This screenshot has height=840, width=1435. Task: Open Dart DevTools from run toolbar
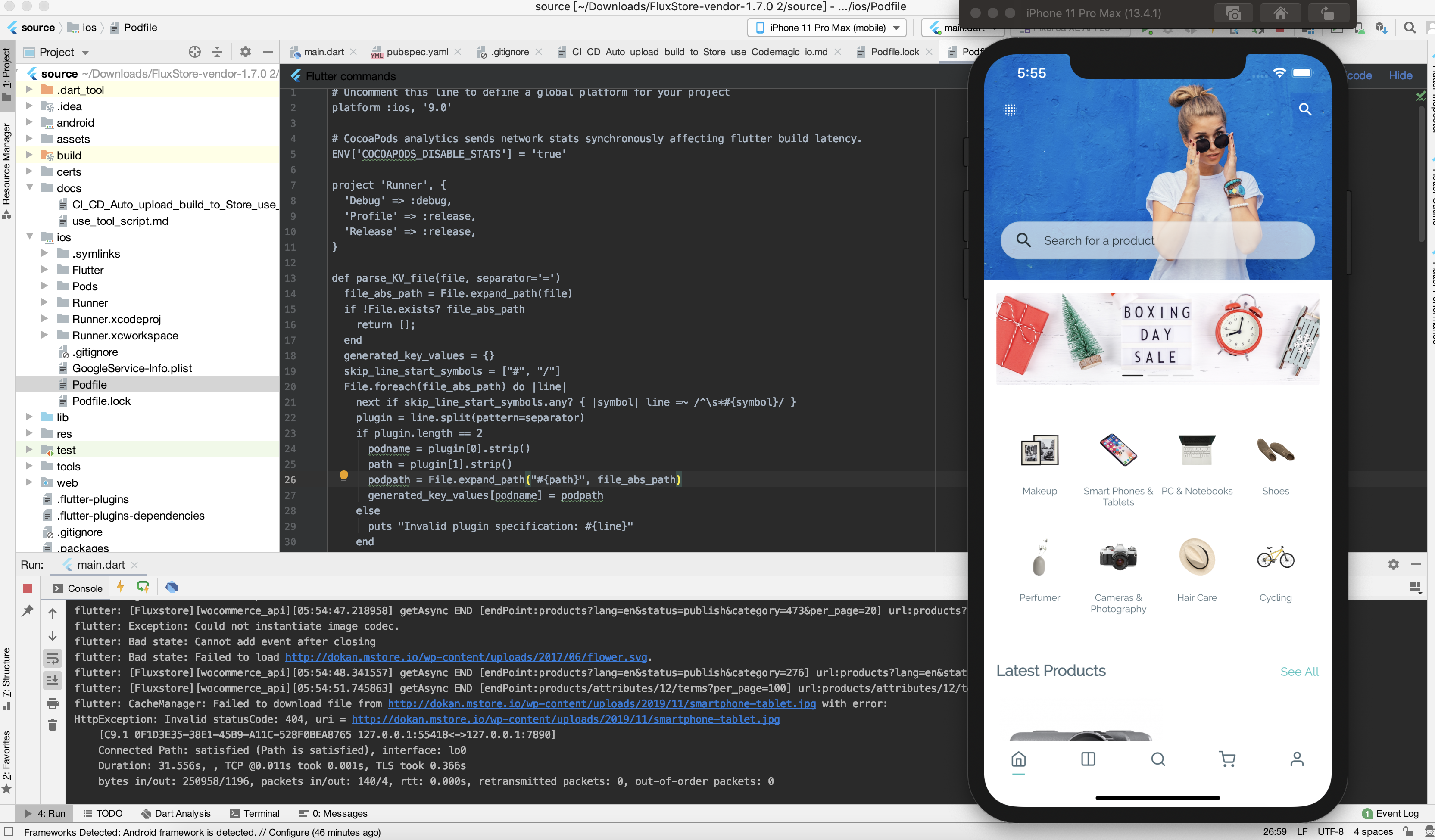(172, 587)
